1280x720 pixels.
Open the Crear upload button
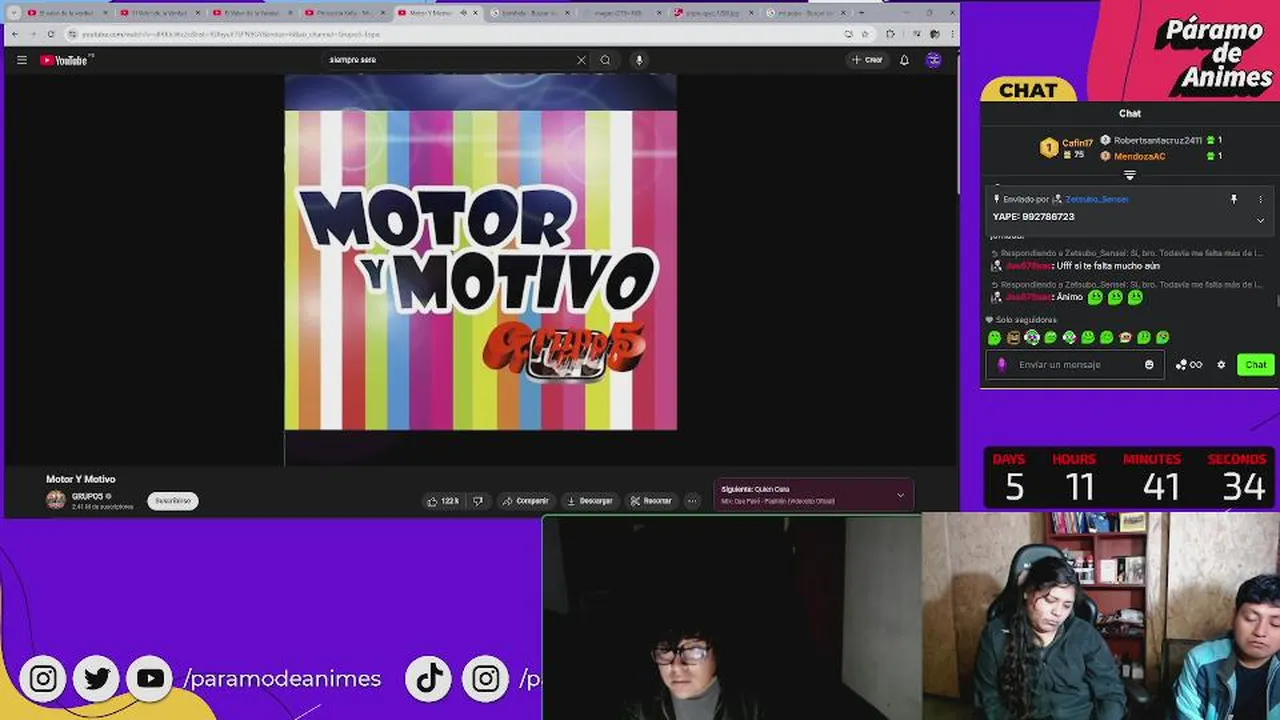(x=867, y=60)
